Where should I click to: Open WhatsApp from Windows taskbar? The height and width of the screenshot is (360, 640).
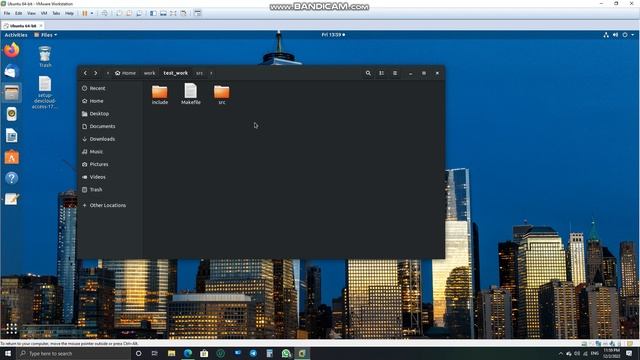pos(286,353)
